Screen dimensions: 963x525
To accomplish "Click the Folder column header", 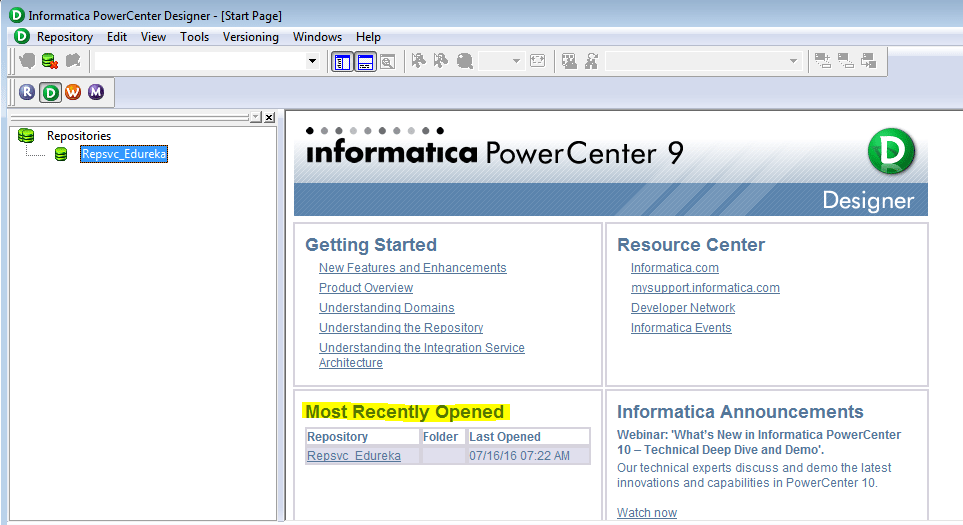I will coord(443,437).
